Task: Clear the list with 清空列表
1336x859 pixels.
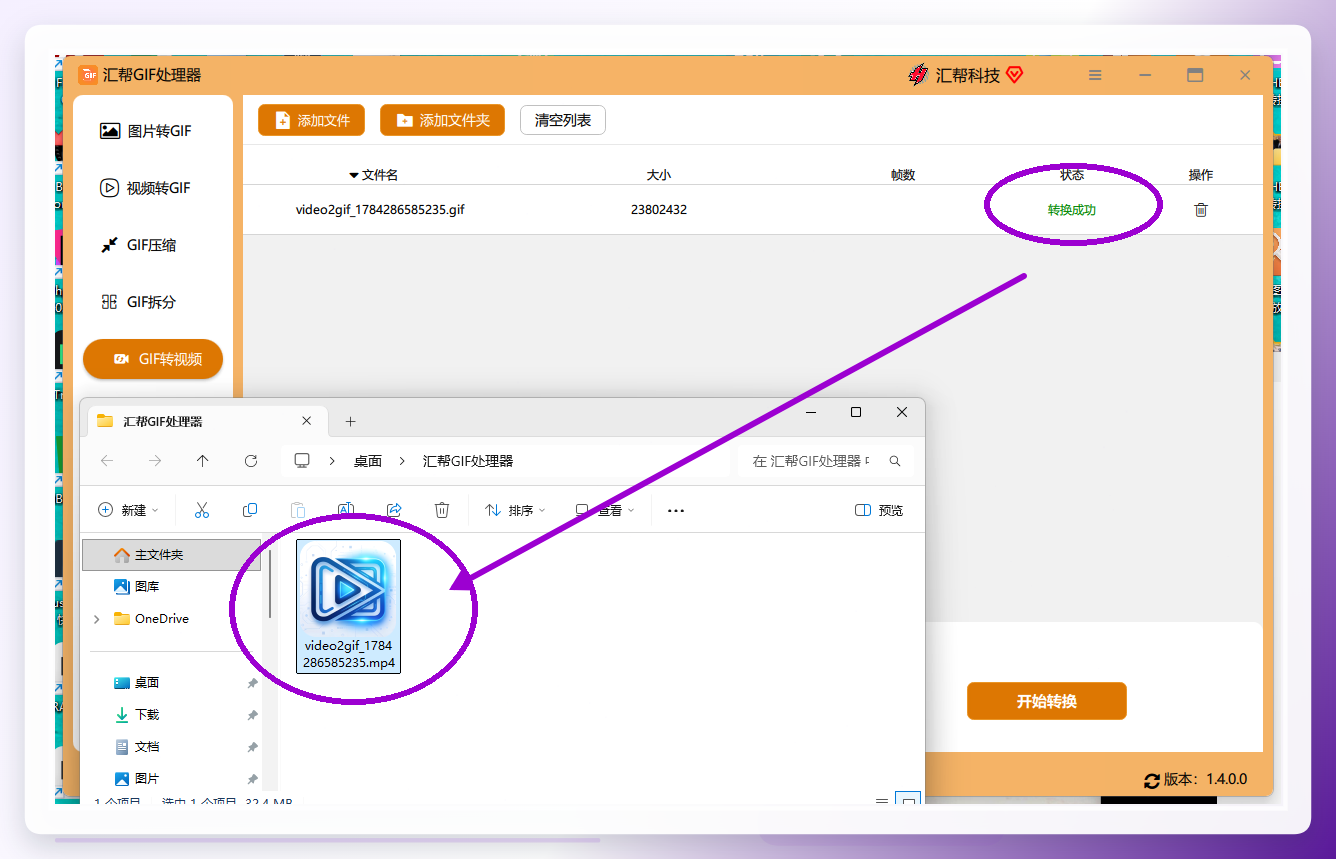Action: tap(563, 120)
